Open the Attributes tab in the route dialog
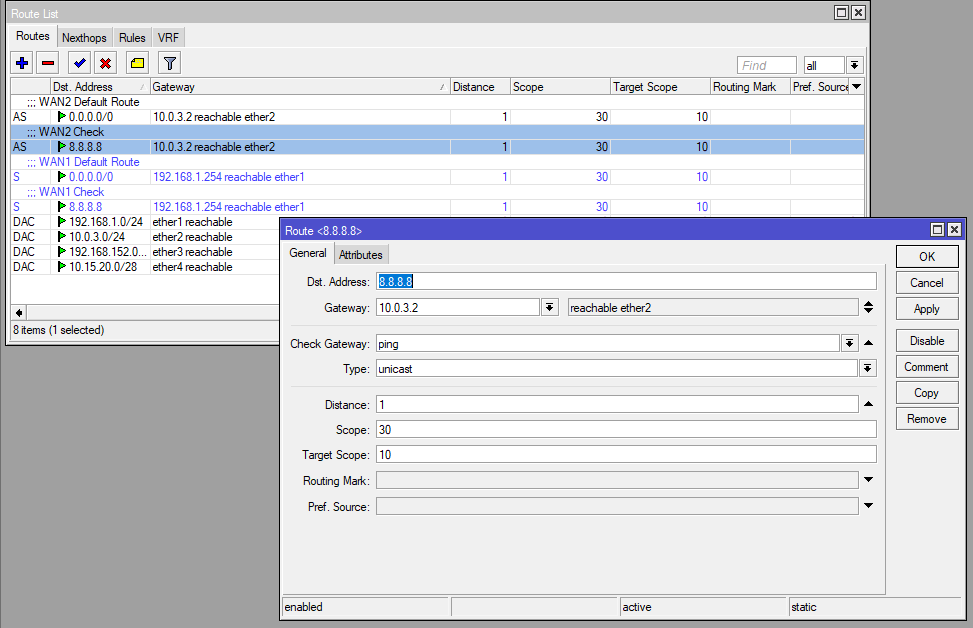Image resolution: width=973 pixels, height=628 pixels. coord(361,254)
